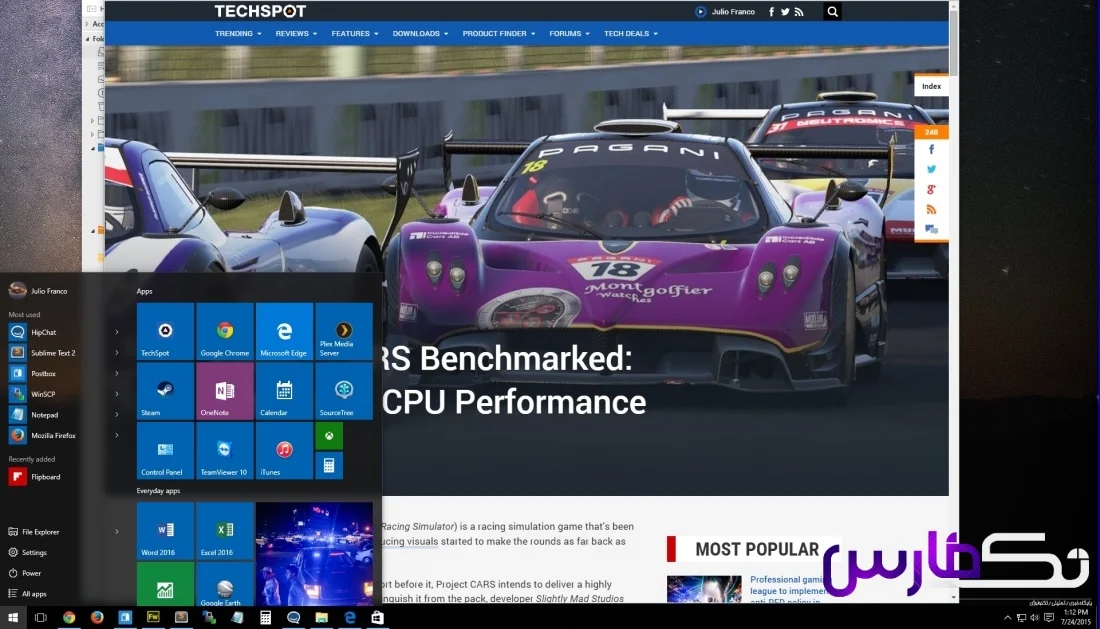Open the green Money chart tile
Viewport: 1100px width, 629px height.
[x=165, y=584]
